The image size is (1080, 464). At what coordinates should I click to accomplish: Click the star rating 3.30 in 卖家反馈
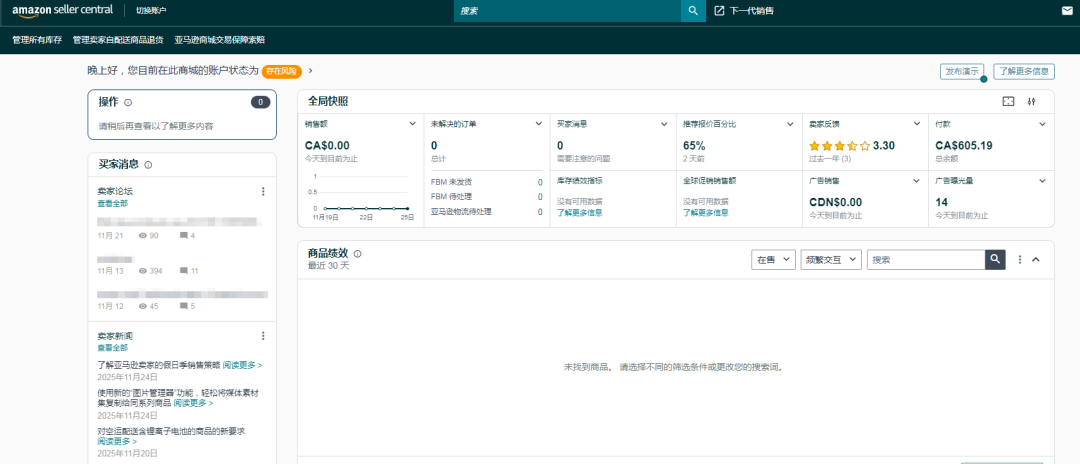(851, 146)
